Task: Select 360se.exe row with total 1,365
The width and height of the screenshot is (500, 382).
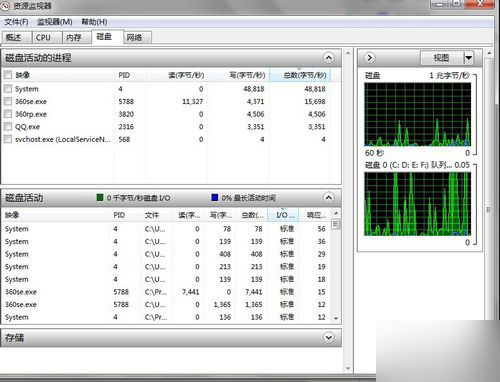Action: pyautogui.click(x=166, y=305)
